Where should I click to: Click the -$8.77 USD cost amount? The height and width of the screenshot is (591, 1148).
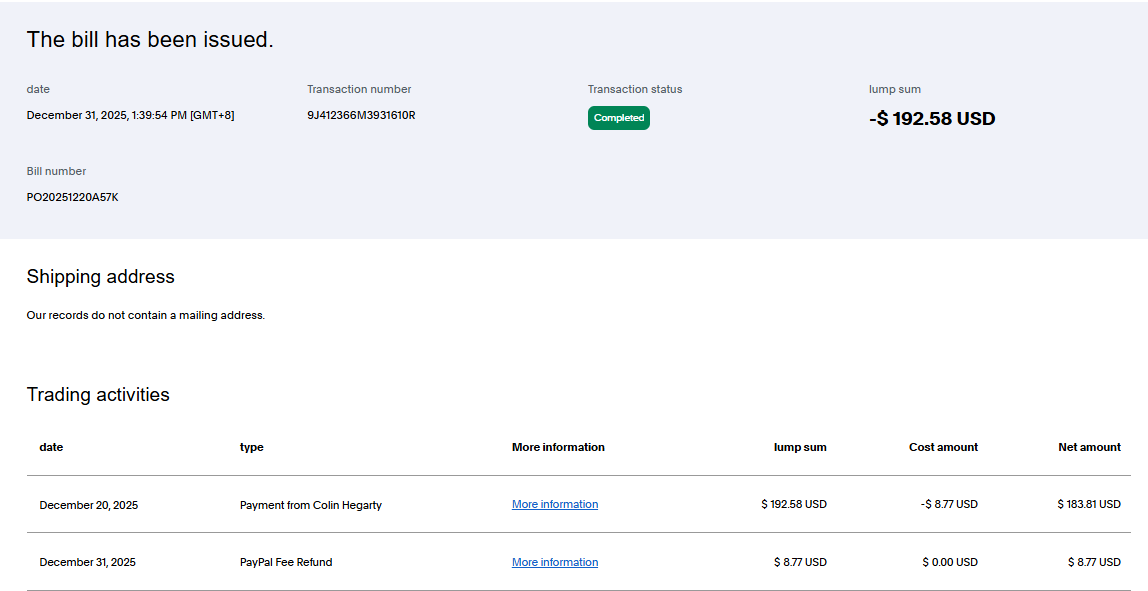pyautogui.click(x=948, y=505)
